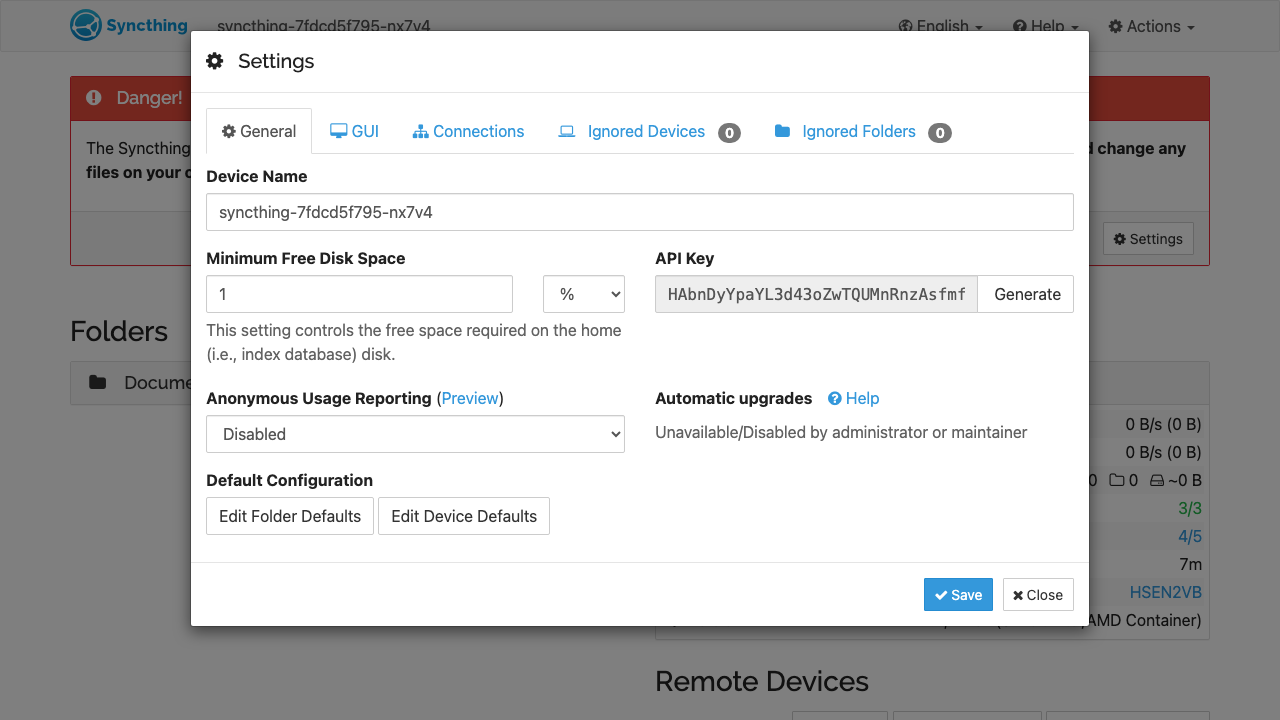Click the Minimum Free Disk Space field
The height and width of the screenshot is (720, 1280).
pyautogui.click(x=359, y=294)
